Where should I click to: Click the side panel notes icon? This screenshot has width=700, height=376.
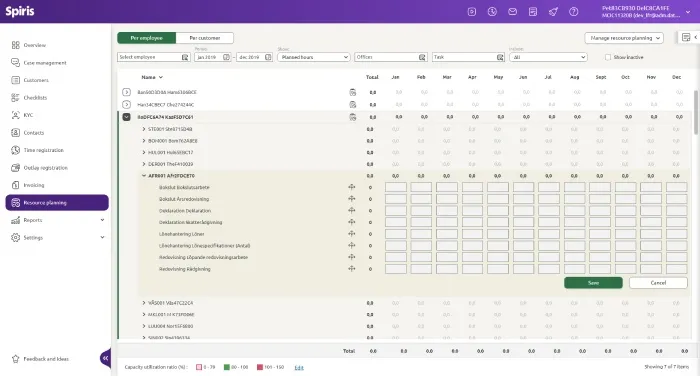686,38
